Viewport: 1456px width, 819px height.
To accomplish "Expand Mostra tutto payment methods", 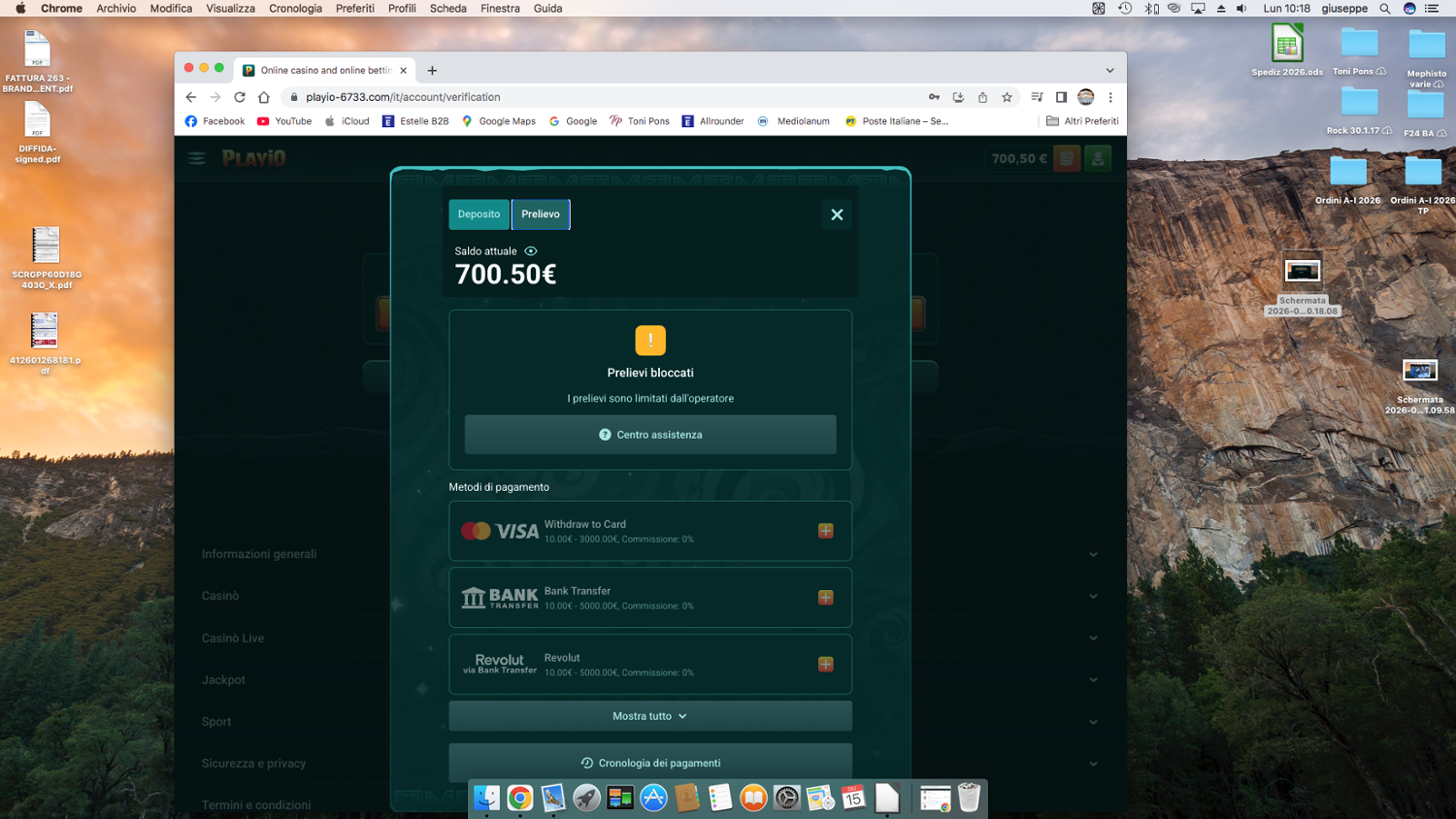I will [650, 716].
